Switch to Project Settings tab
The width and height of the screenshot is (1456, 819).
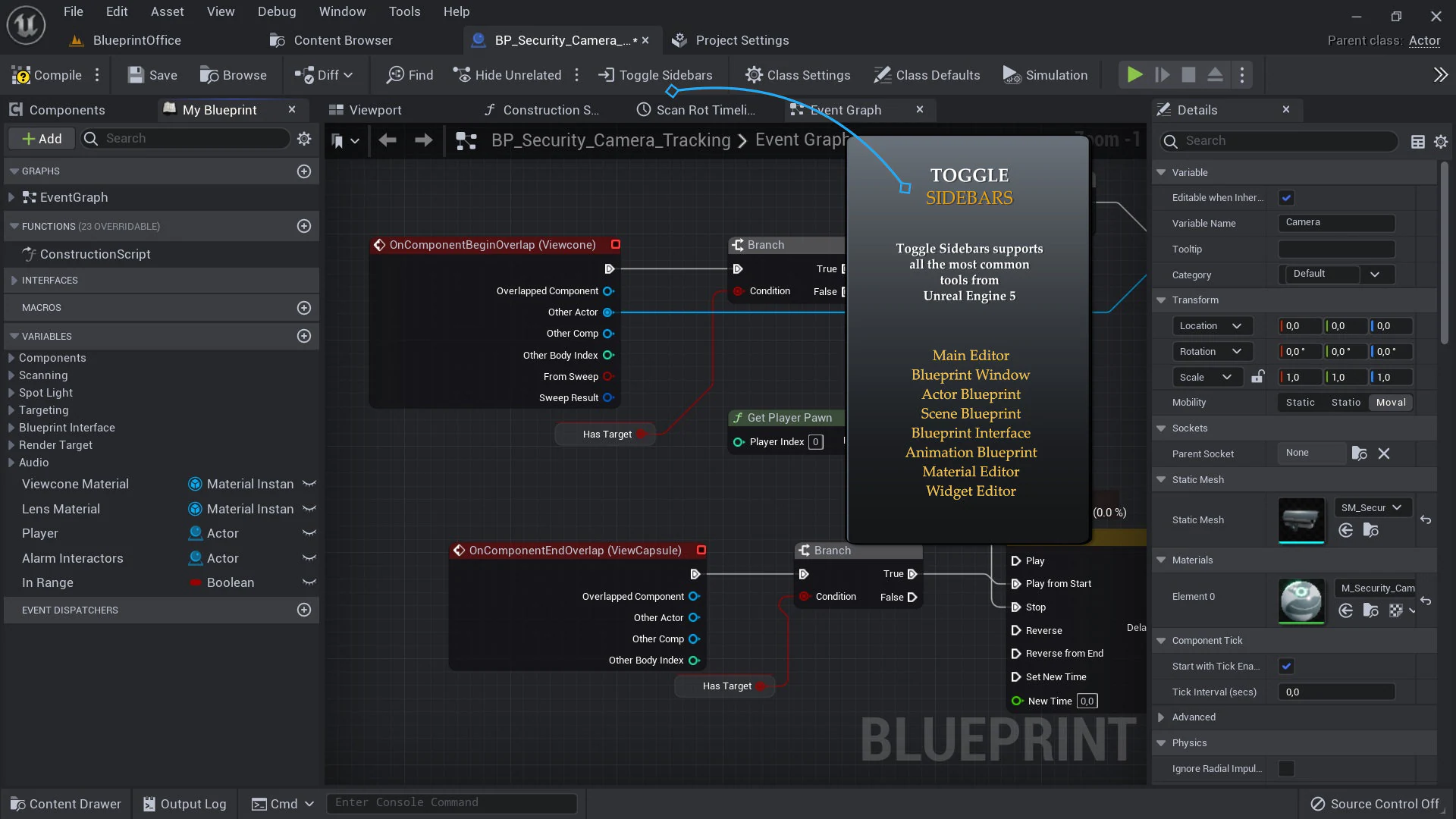pyautogui.click(x=731, y=40)
